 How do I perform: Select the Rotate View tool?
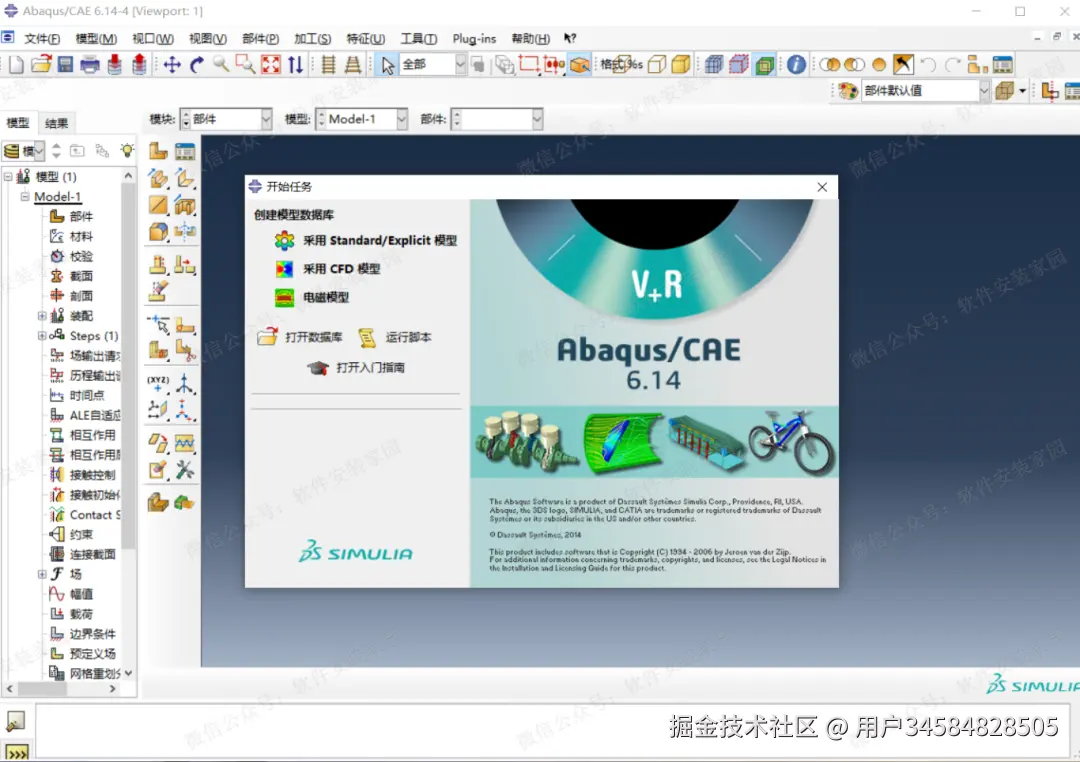(x=197, y=65)
